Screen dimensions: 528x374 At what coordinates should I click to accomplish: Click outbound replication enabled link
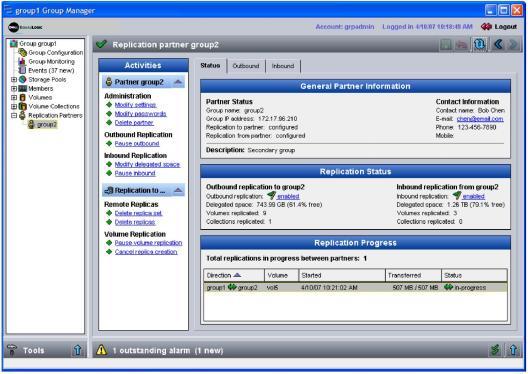[288, 196]
